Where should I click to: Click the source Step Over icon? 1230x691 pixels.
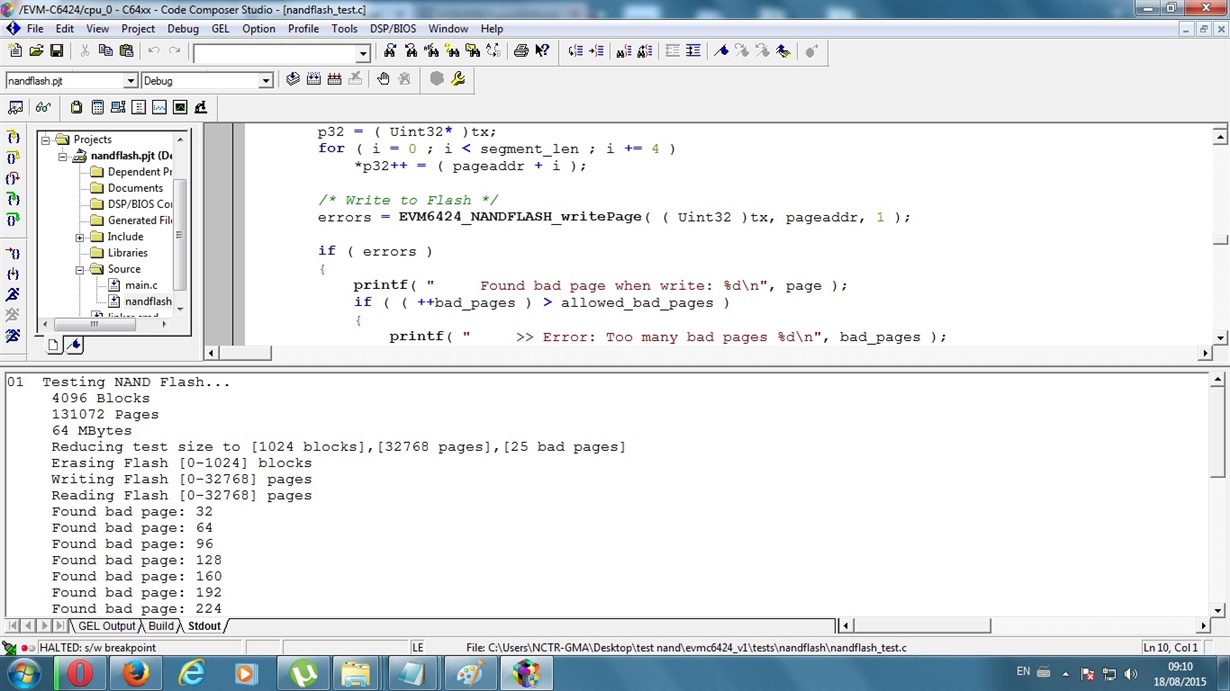[x=13, y=158]
